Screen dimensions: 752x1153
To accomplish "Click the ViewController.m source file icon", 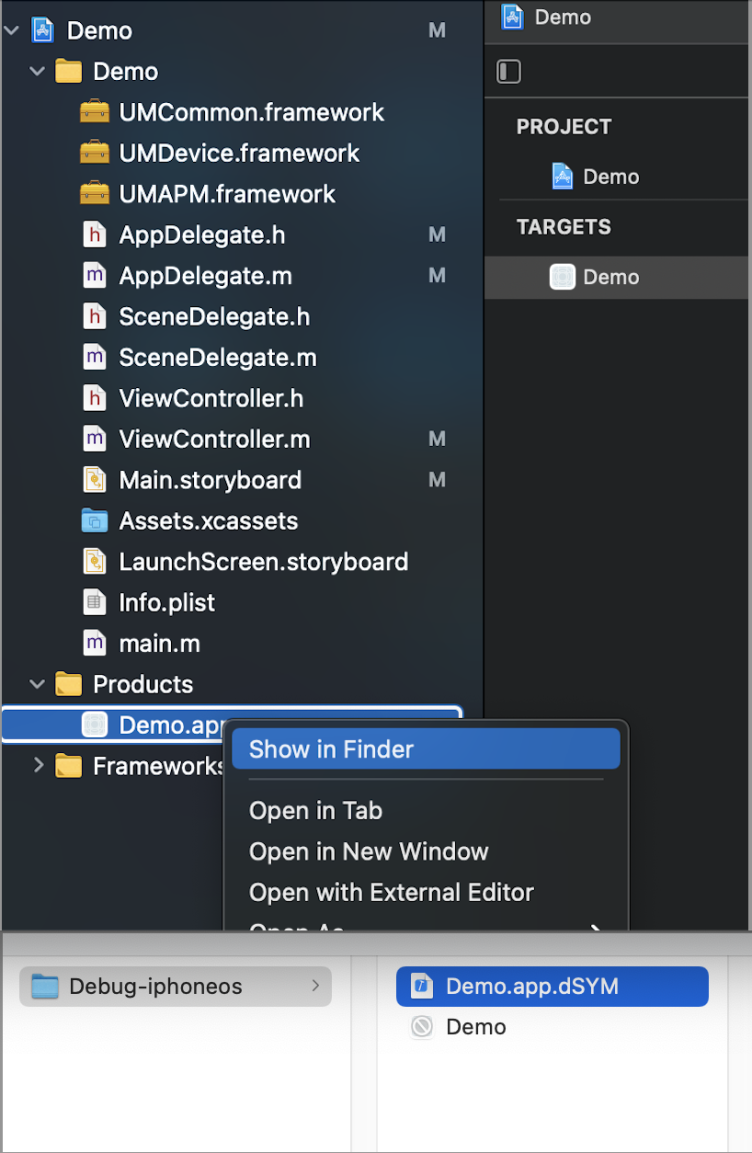I will (x=94, y=439).
